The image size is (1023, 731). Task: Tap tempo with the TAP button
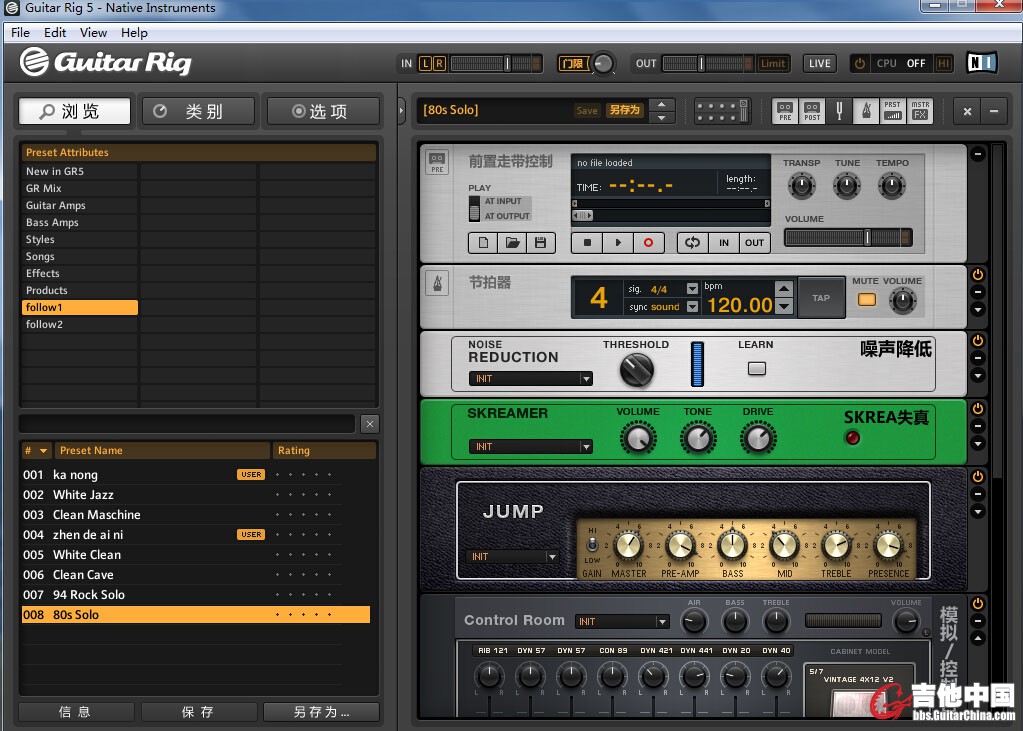[x=821, y=298]
